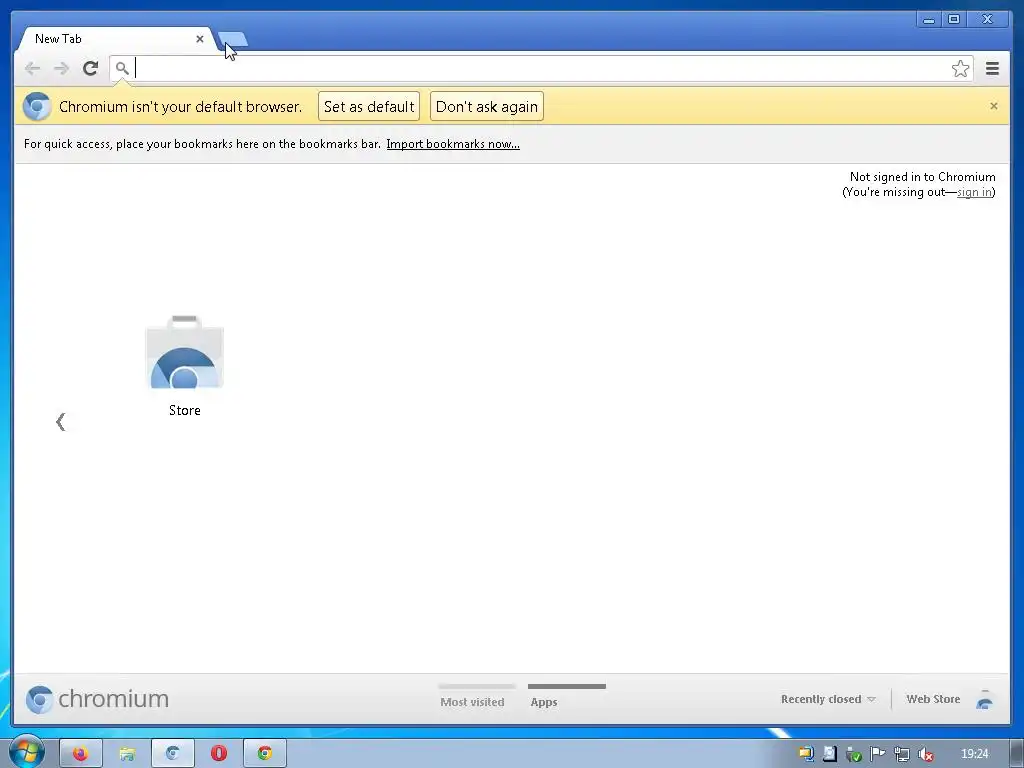The image size is (1024, 768).
Task: Click Set as default button
Action: (x=369, y=106)
